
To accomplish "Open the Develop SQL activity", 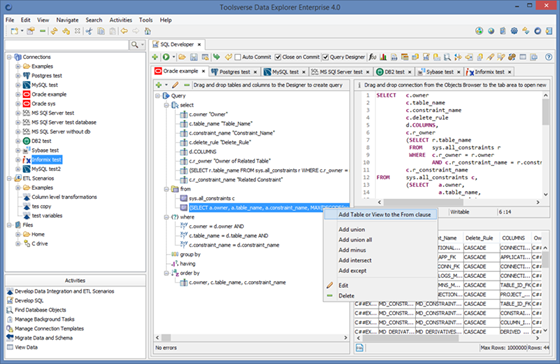I will pyautogui.click(x=29, y=301).
